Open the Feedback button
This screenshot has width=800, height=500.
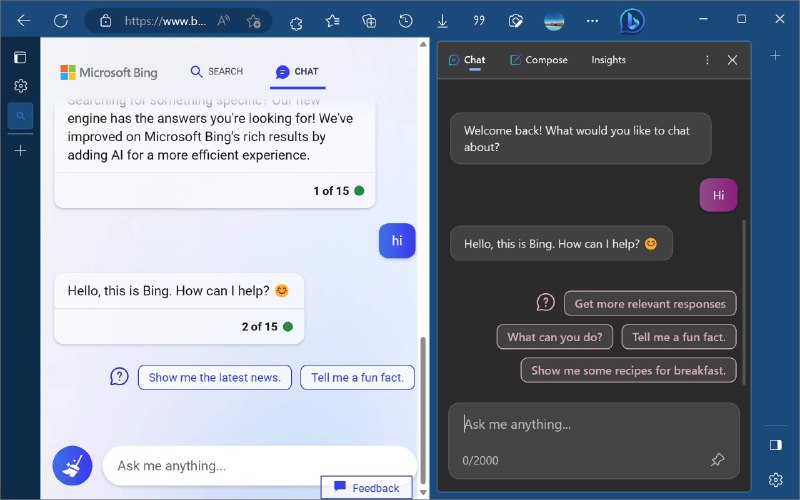[x=366, y=488]
